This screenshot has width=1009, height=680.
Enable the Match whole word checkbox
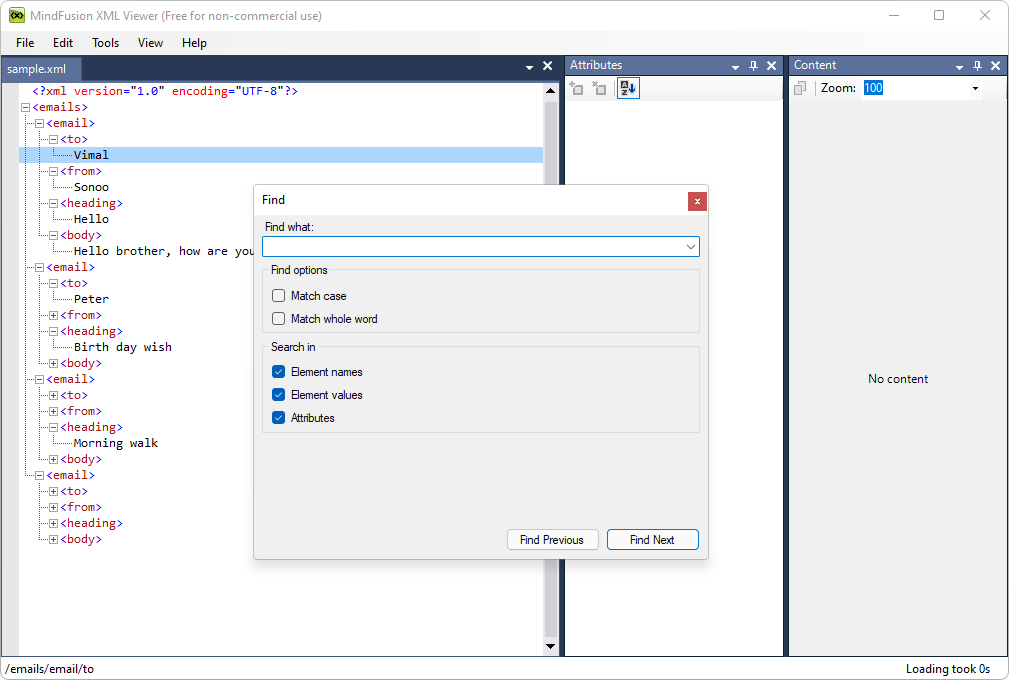(x=279, y=319)
